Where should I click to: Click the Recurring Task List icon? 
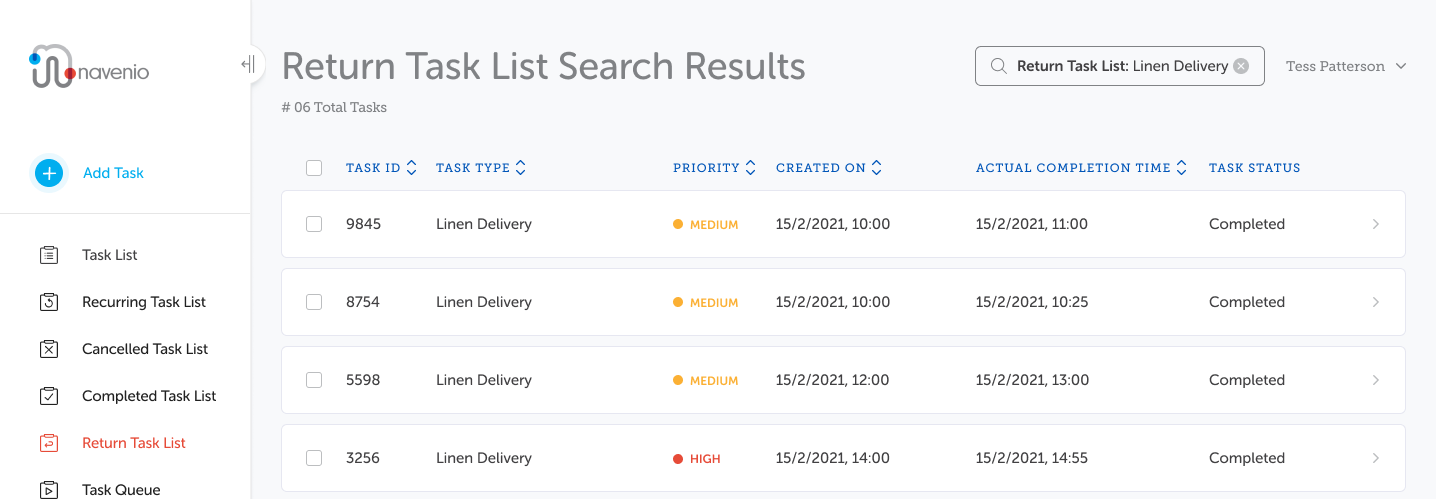48,302
